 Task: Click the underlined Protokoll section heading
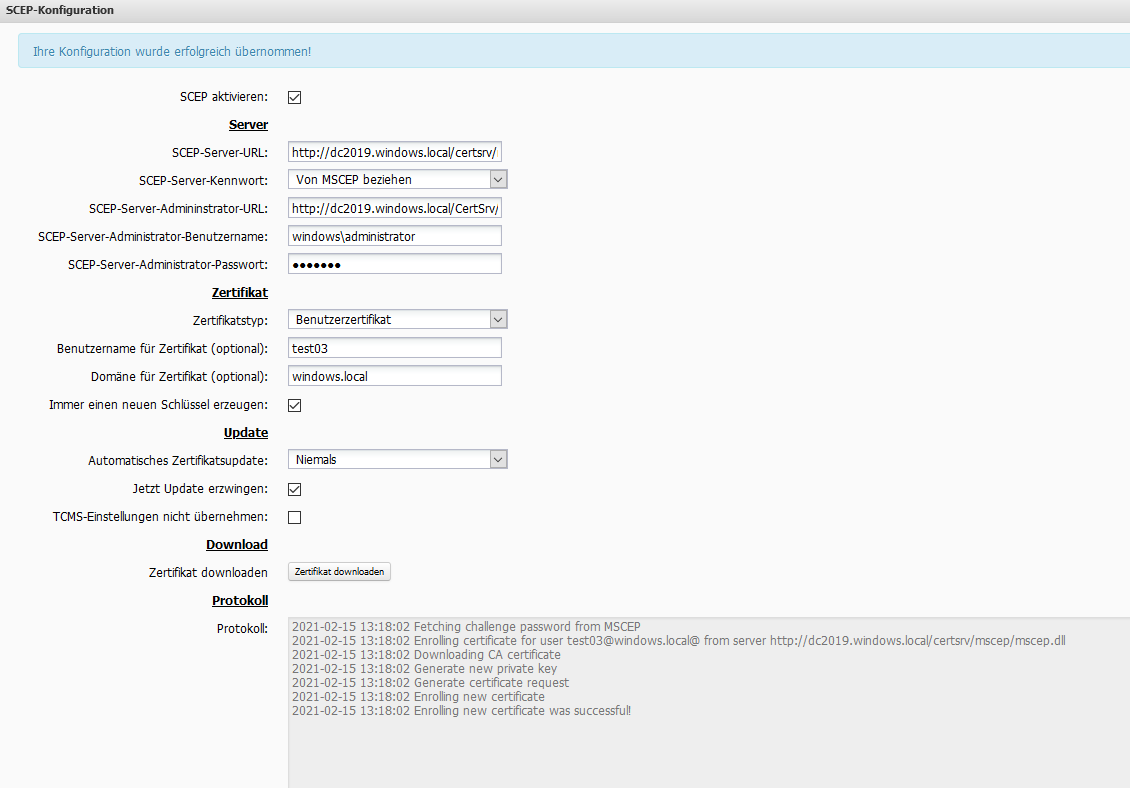pos(240,601)
